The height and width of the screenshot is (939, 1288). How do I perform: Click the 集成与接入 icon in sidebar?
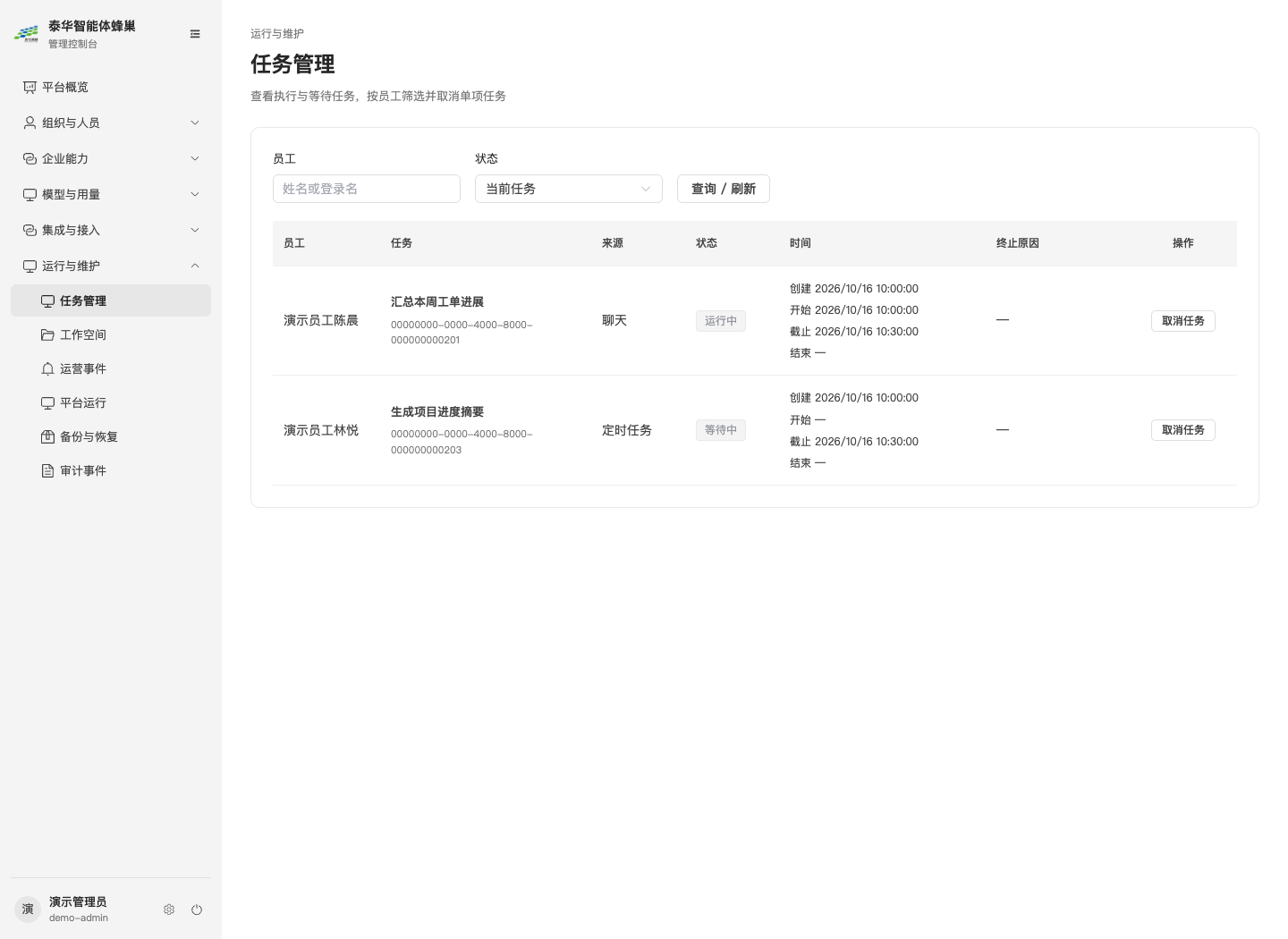point(30,230)
